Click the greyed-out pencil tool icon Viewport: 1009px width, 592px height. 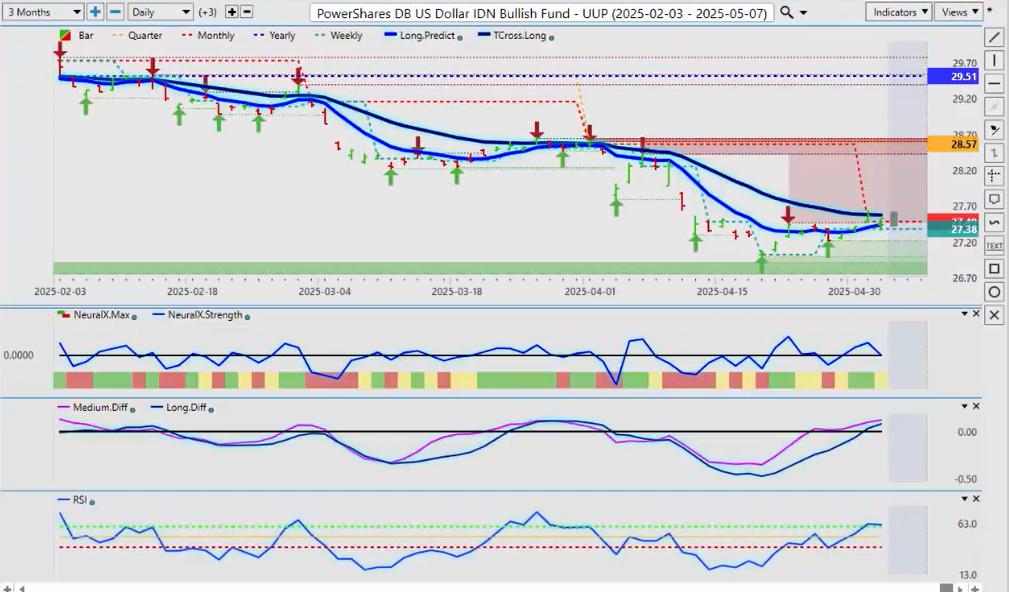[x=994, y=107]
